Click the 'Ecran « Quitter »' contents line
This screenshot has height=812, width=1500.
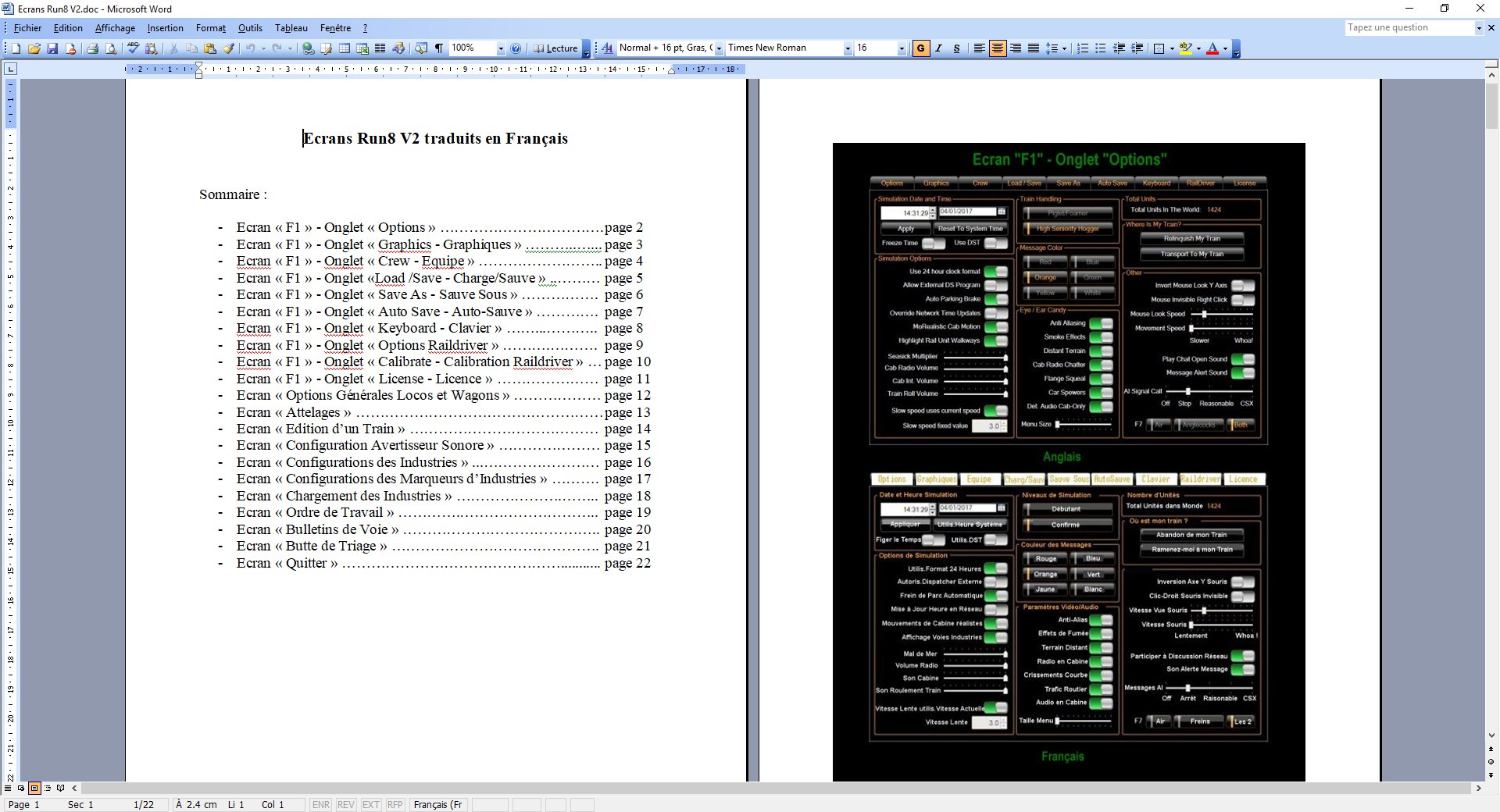click(x=444, y=563)
